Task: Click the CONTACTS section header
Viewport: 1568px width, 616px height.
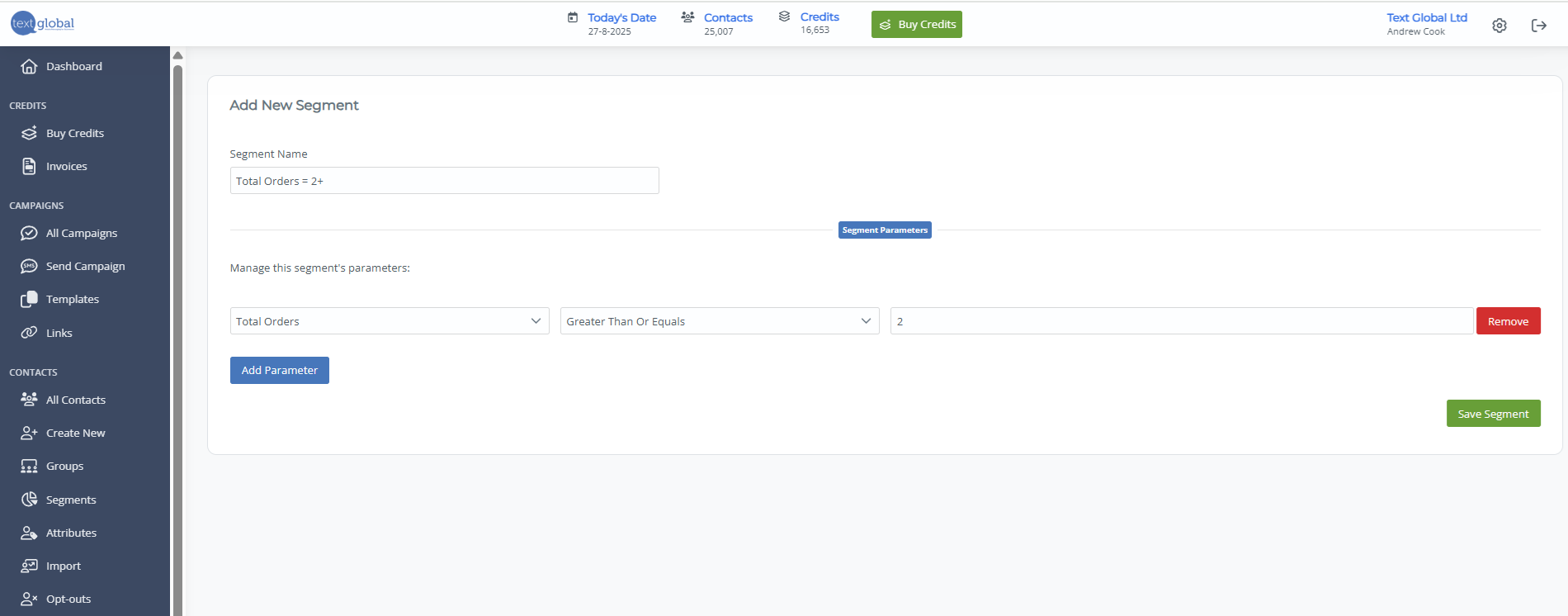Action: (33, 372)
